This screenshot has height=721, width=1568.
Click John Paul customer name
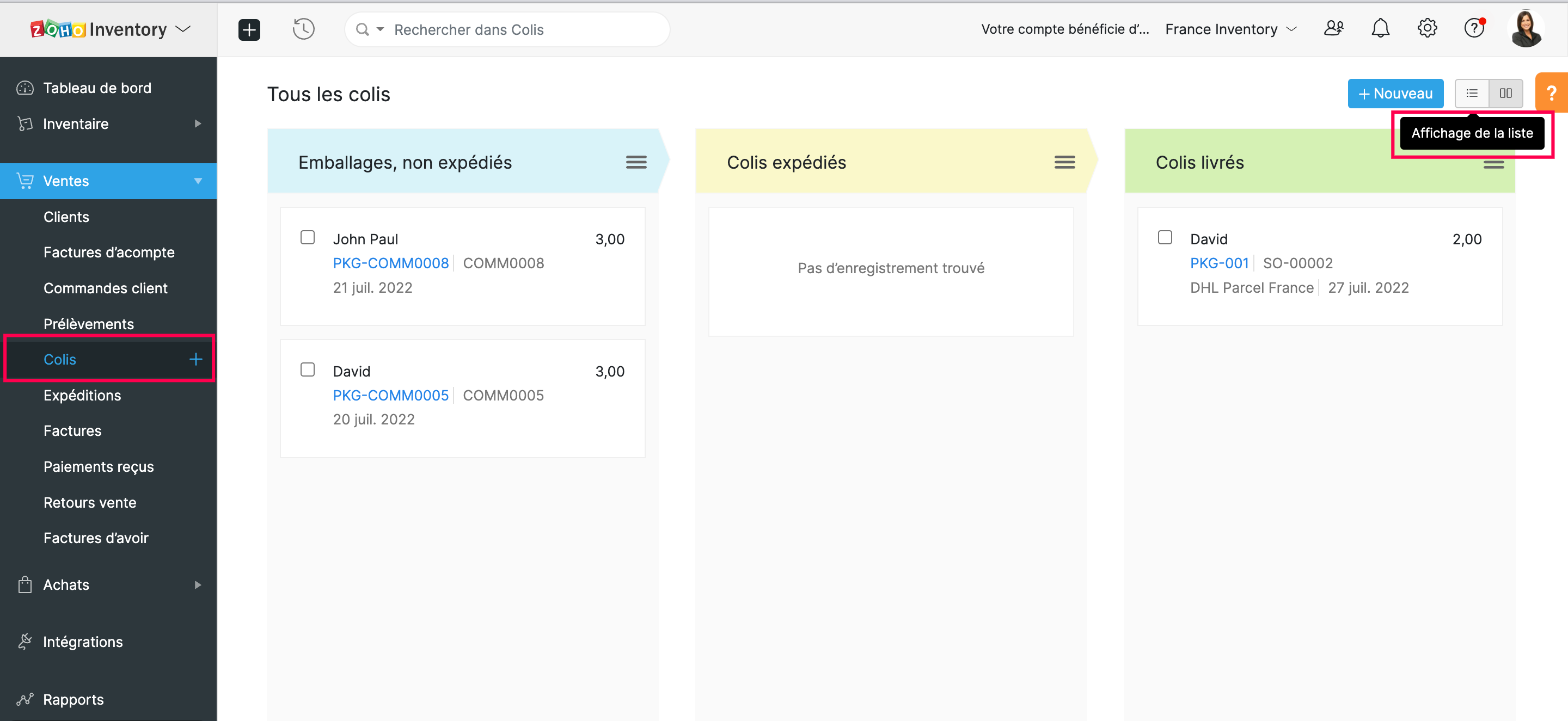[365, 239]
